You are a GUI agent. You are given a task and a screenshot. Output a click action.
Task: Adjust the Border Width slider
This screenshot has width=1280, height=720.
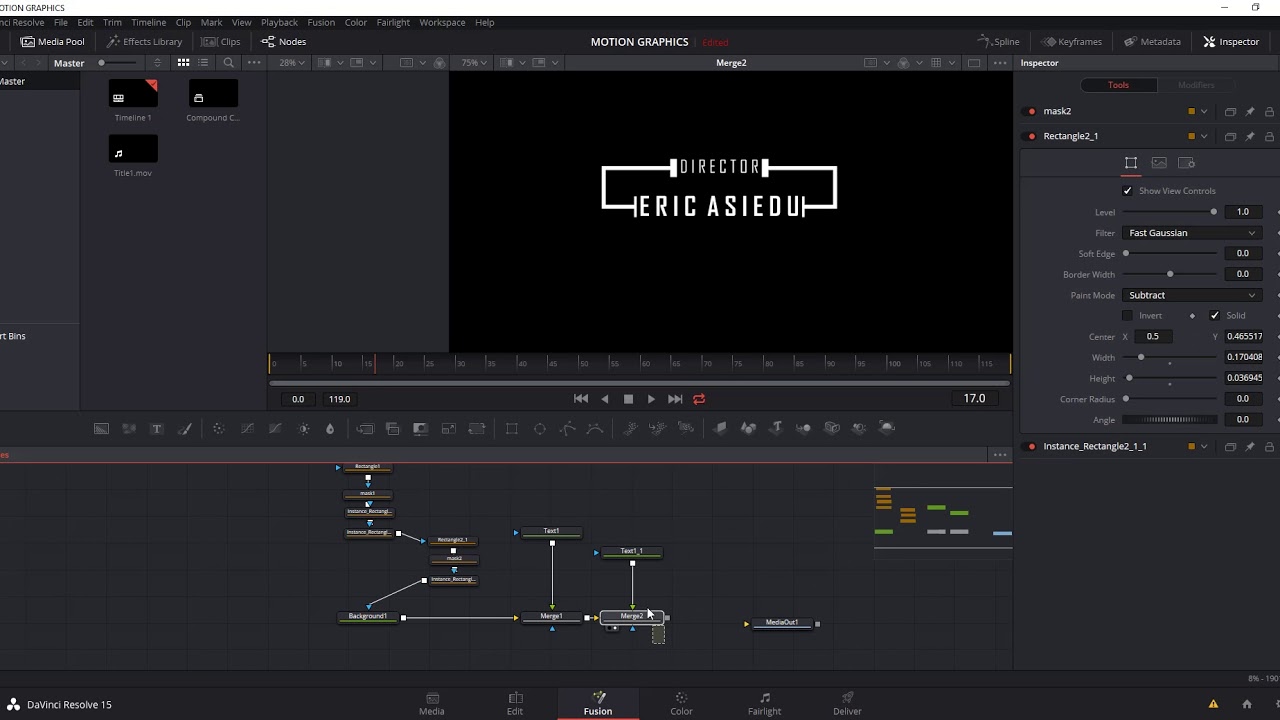[1170, 274]
